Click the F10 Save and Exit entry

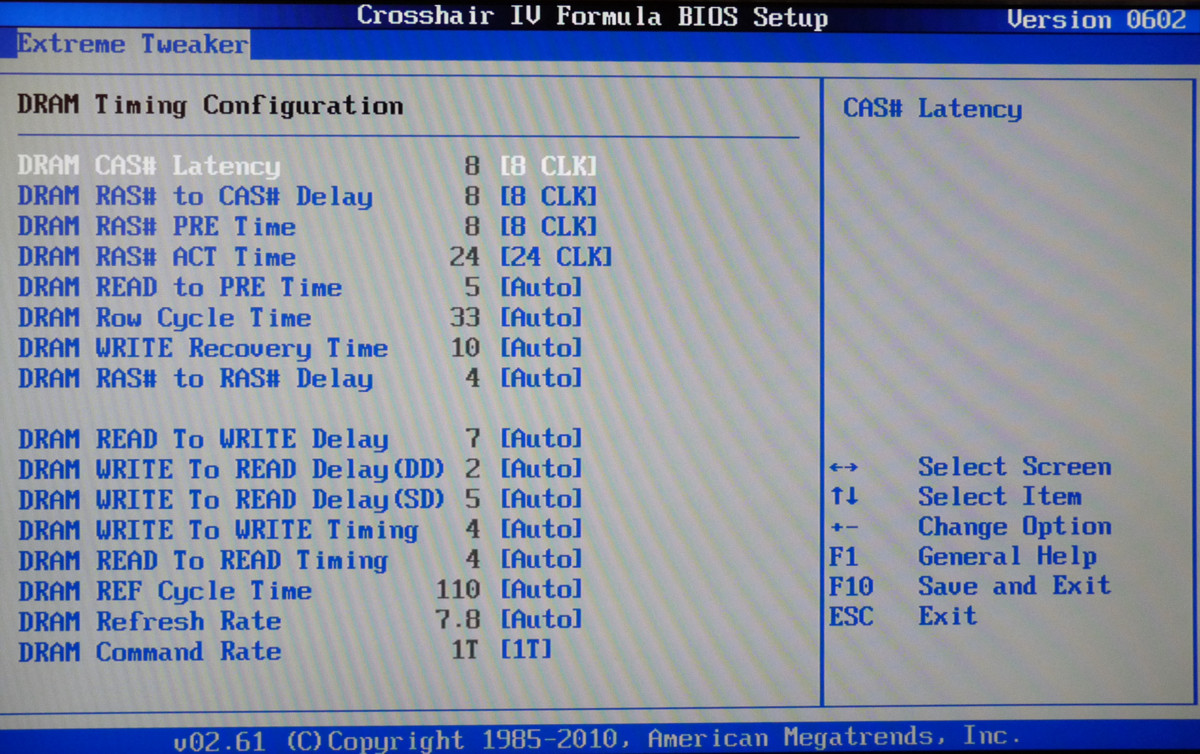970,586
